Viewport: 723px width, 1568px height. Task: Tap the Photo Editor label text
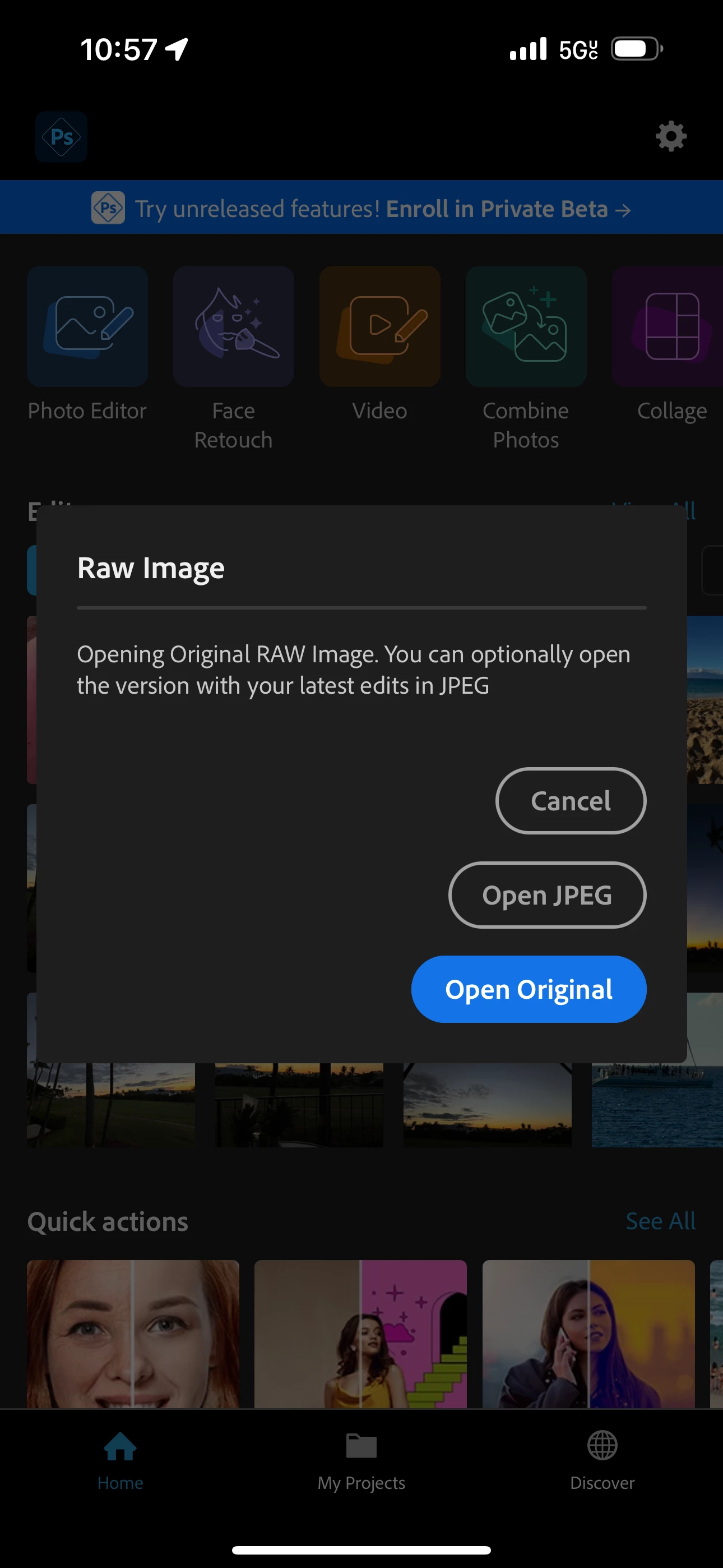pyautogui.click(x=87, y=412)
